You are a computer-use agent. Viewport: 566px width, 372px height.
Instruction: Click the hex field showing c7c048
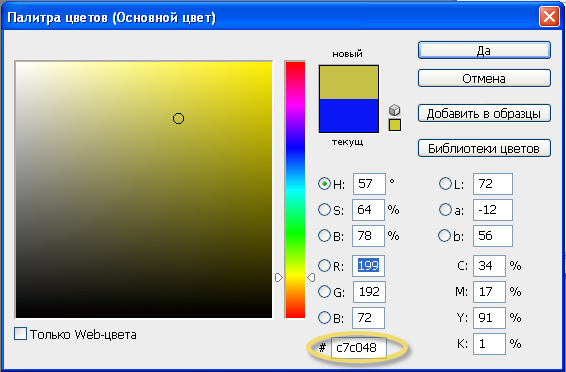click(359, 348)
